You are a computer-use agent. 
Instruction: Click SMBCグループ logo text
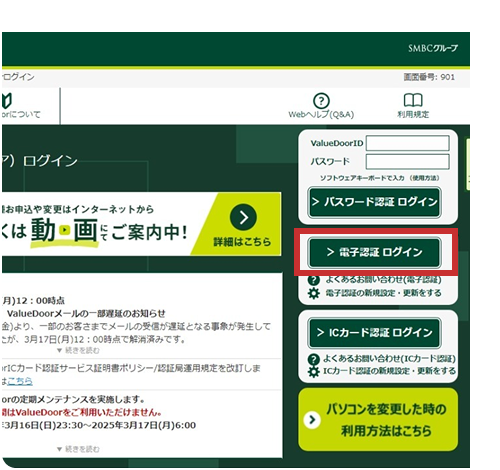(x=433, y=49)
